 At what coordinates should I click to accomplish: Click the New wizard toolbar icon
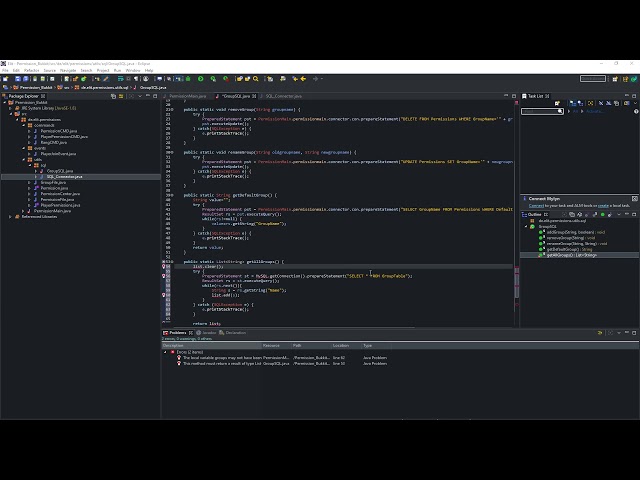[5, 79]
